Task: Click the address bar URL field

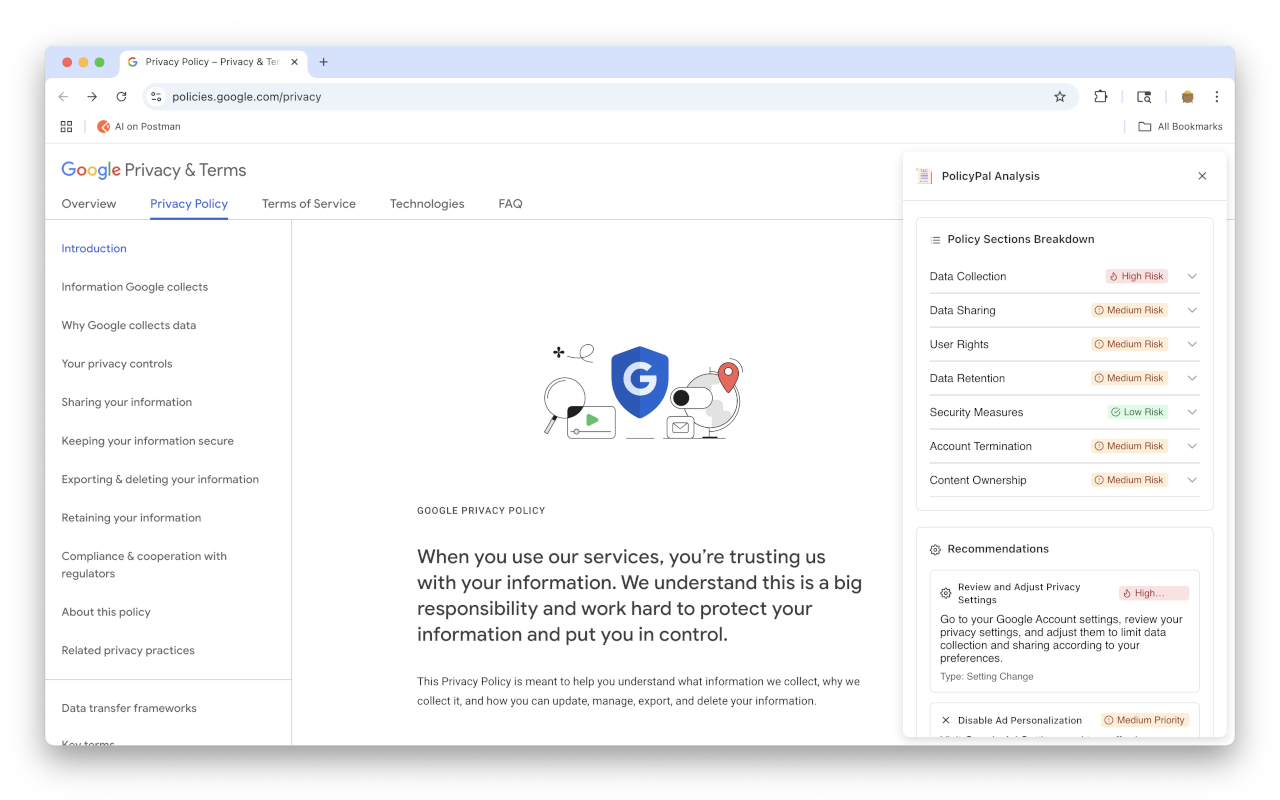Action: 610,97
